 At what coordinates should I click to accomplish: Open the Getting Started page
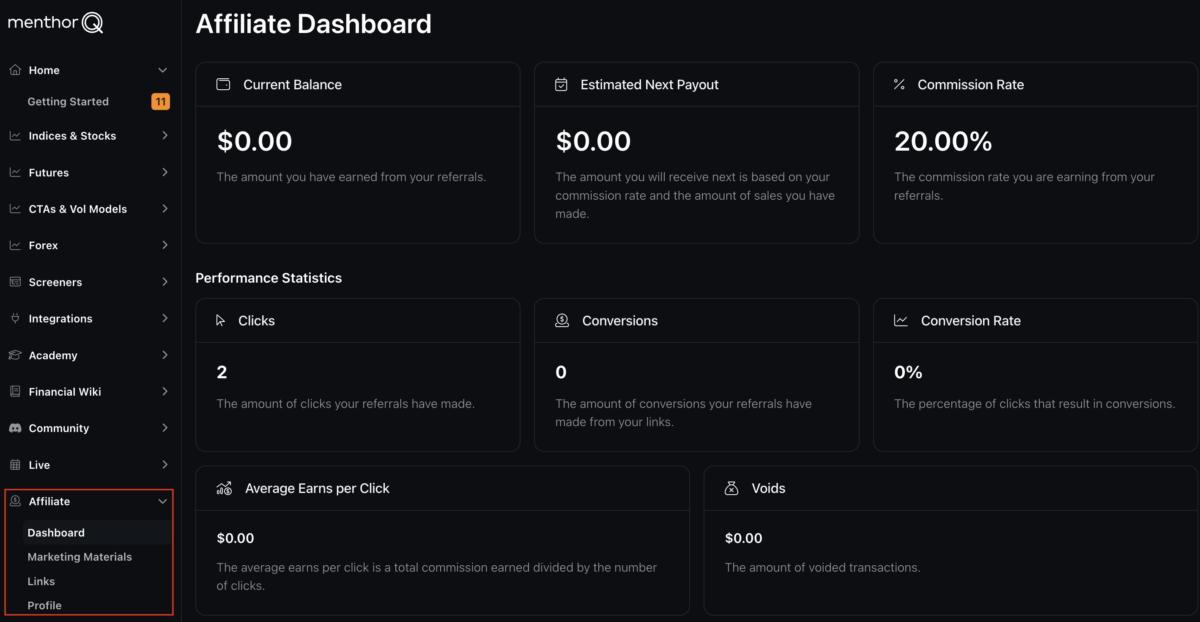68,101
